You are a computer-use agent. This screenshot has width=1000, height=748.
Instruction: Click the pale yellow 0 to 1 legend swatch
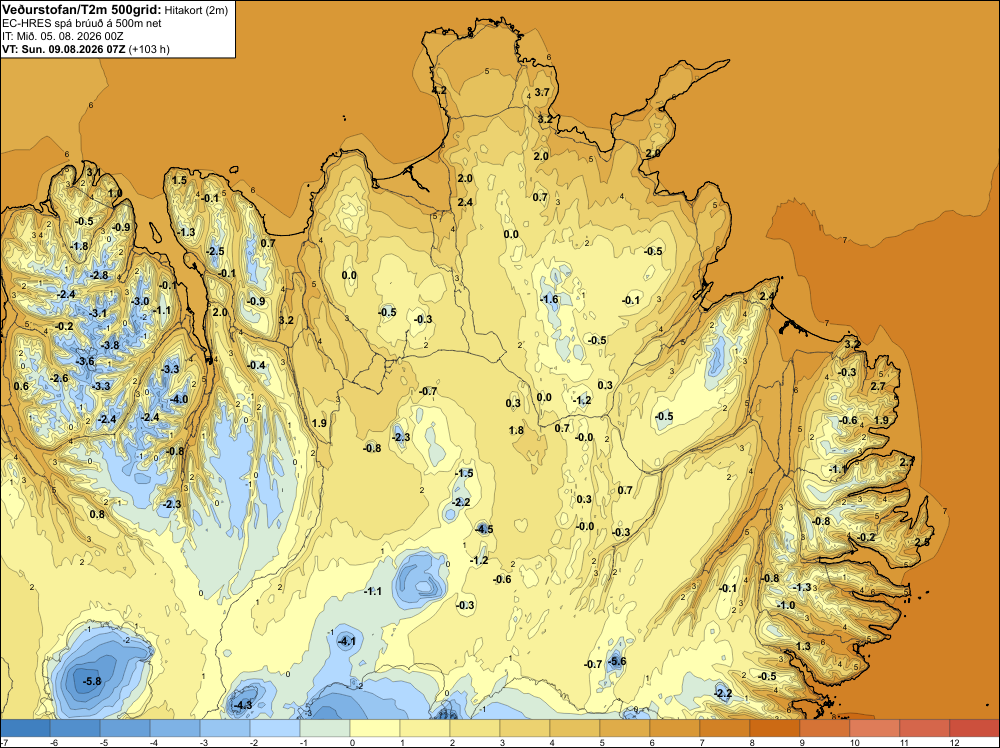(375, 728)
